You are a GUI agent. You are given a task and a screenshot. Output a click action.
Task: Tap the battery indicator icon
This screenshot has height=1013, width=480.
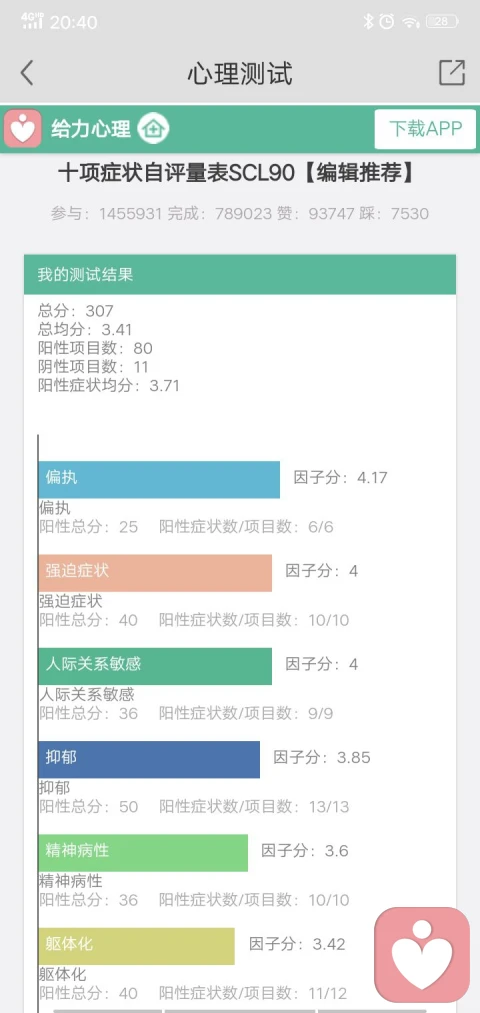pos(443,22)
